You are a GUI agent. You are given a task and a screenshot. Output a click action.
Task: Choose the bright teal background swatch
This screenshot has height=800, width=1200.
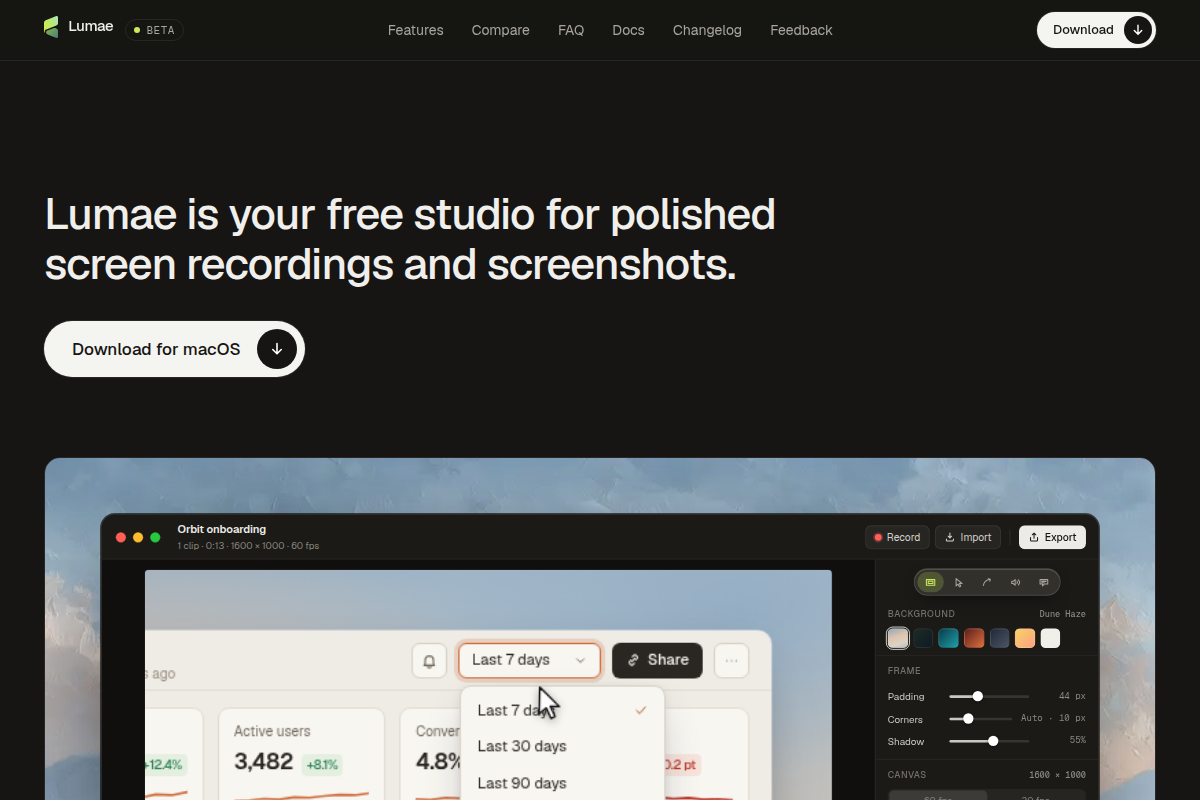pyautogui.click(x=948, y=638)
